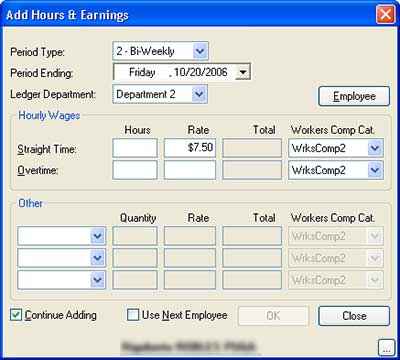
Task: Click the Employee button
Action: pyautogui.click(x=354, y=96)
